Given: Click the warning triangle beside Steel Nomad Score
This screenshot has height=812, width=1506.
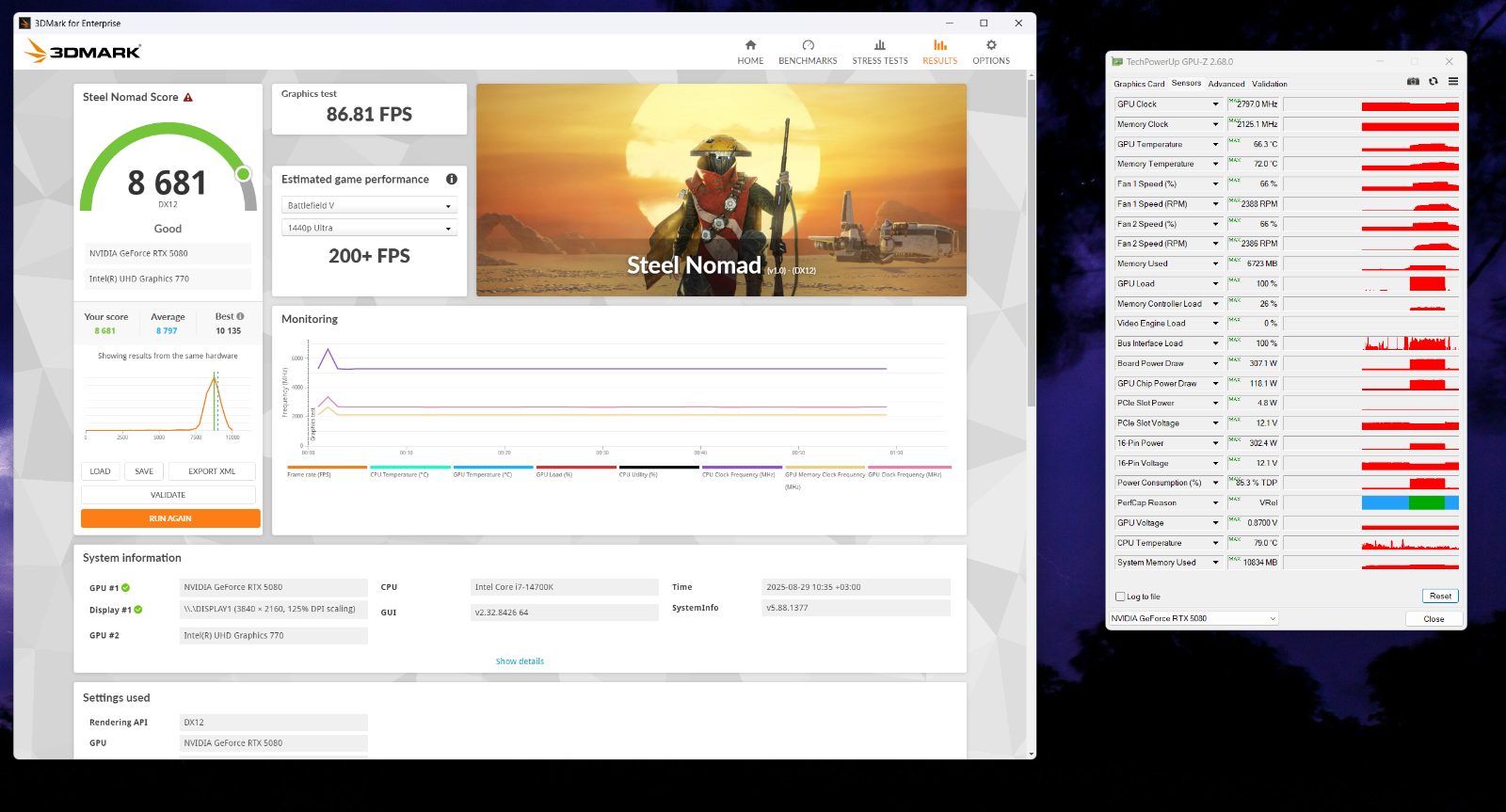Looking at the screenshot, I should pyautogui.click(x=188, y=97).
